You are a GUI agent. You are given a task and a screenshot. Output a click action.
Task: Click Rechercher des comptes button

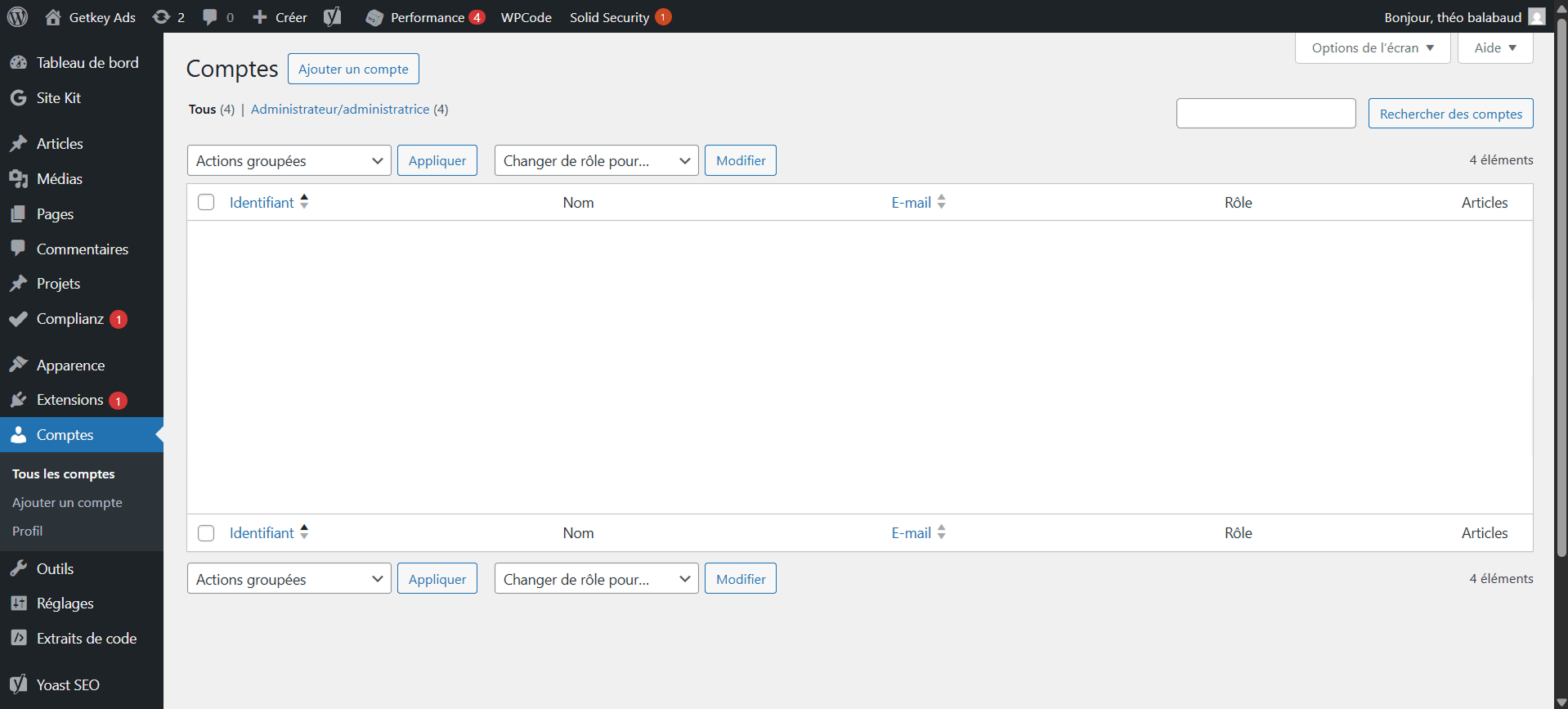[x=1451, y=114]
